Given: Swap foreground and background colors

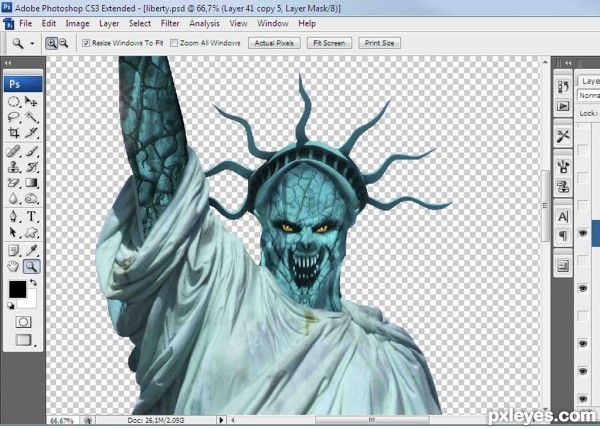Looking at the screenshot, I should (x=34, y=283).
